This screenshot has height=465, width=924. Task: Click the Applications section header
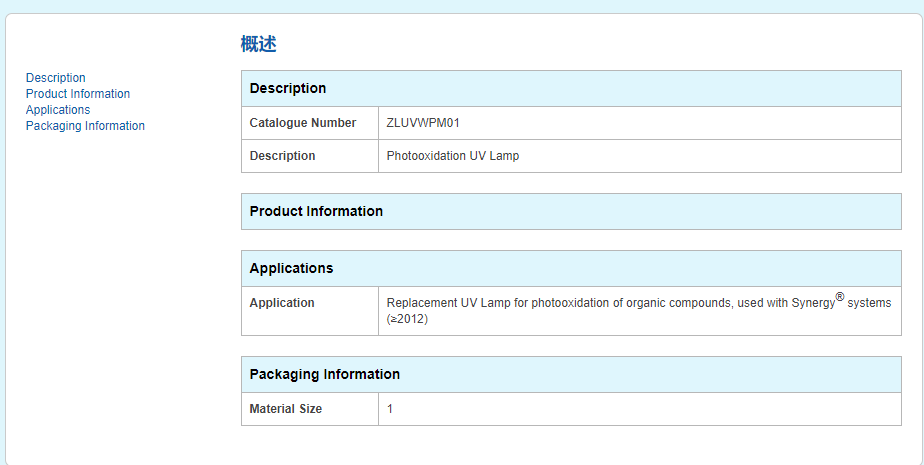tap(291, 268)
